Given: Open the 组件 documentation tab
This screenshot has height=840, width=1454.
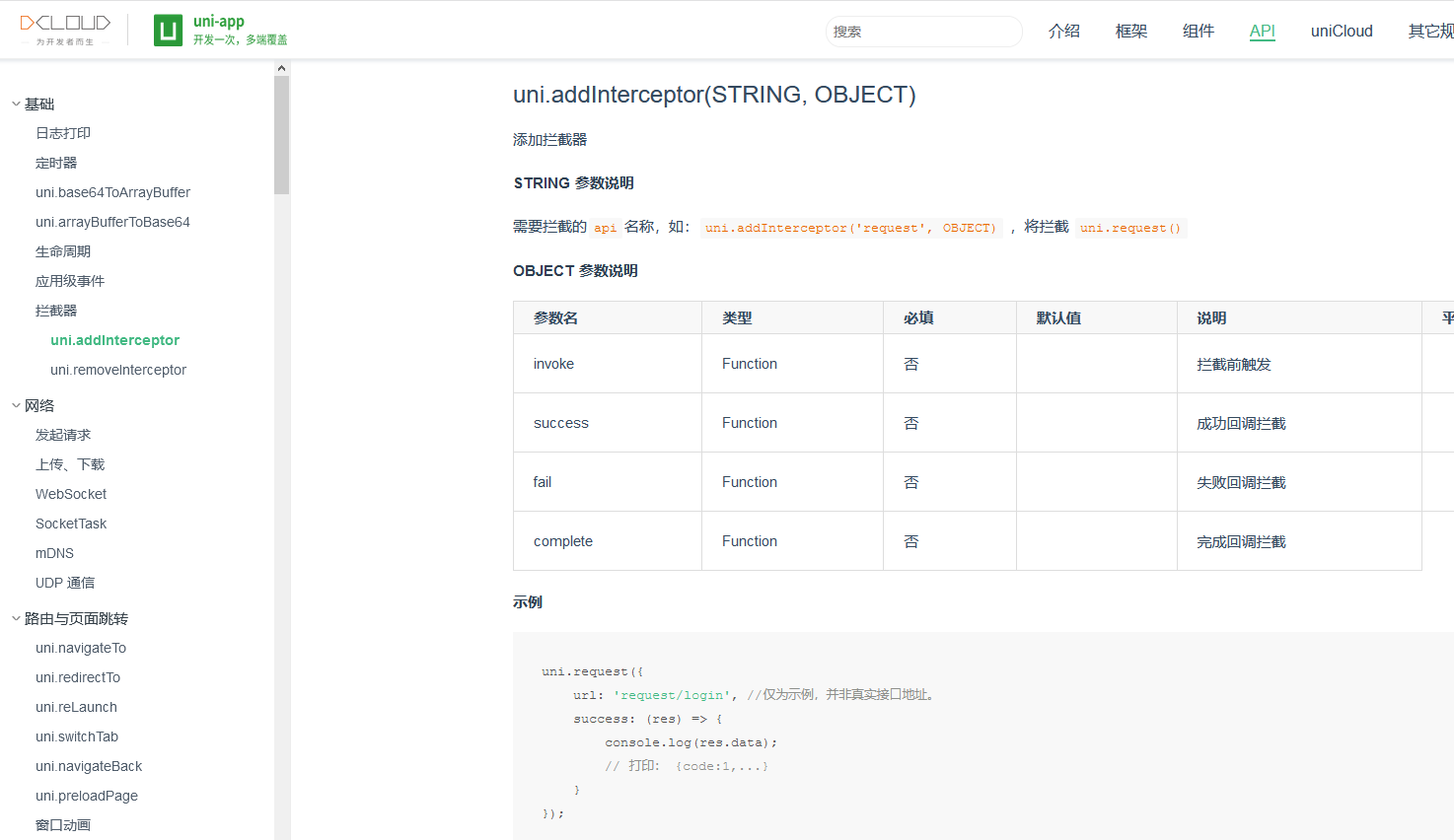Looking at the screenshot, I should (x=1199, y=31).
